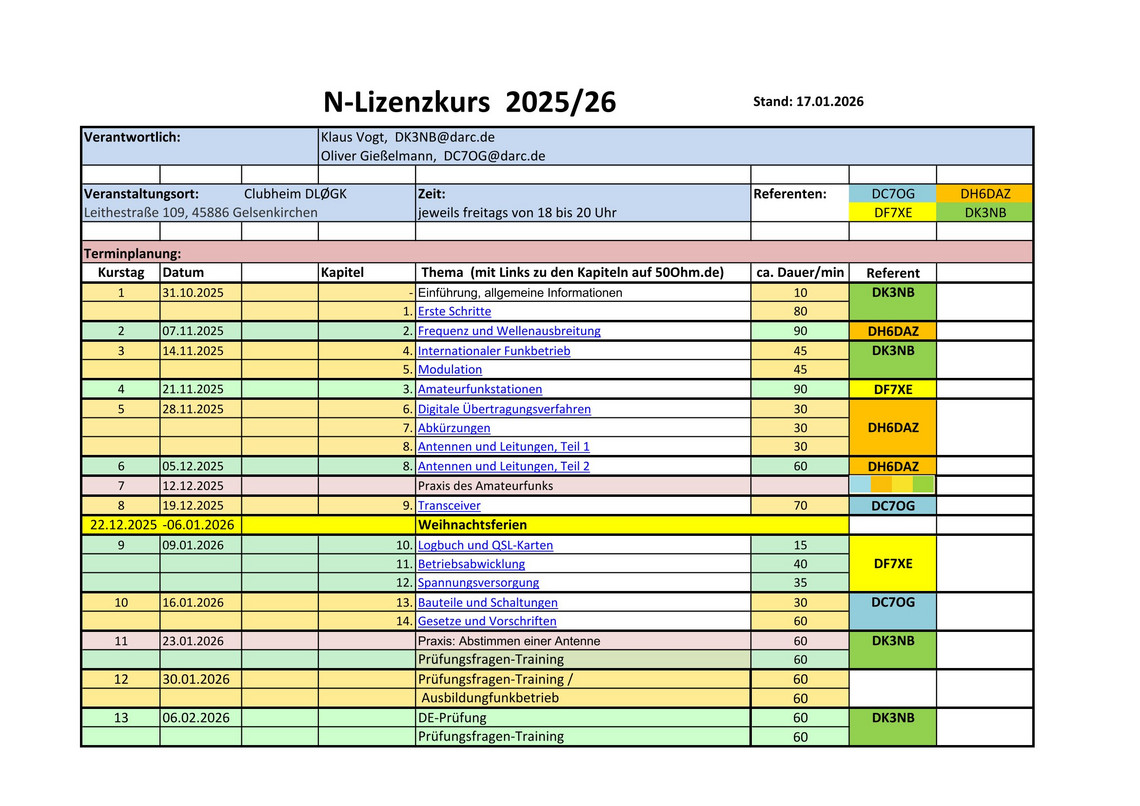Open Frequenz und Wellenausbreitung link
The image size is (1140, 806).
coord(509,331)
